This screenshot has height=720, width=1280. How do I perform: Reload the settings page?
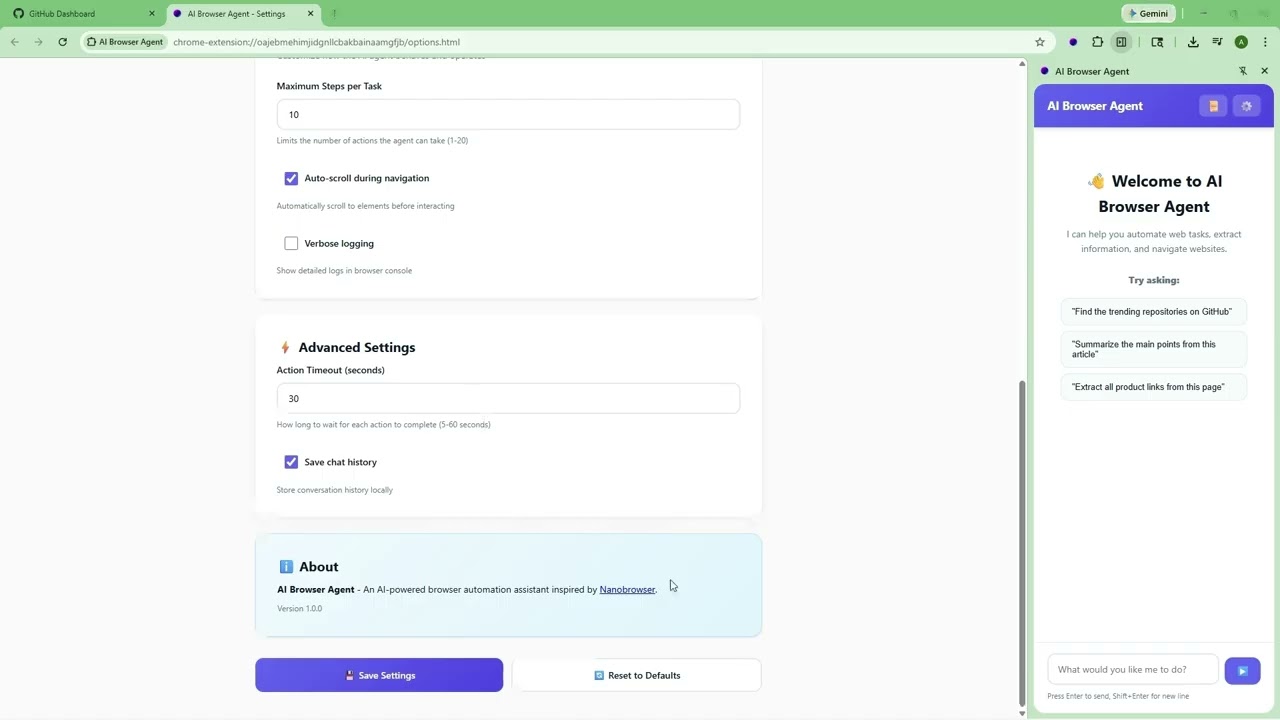click(x=63, y=42)
